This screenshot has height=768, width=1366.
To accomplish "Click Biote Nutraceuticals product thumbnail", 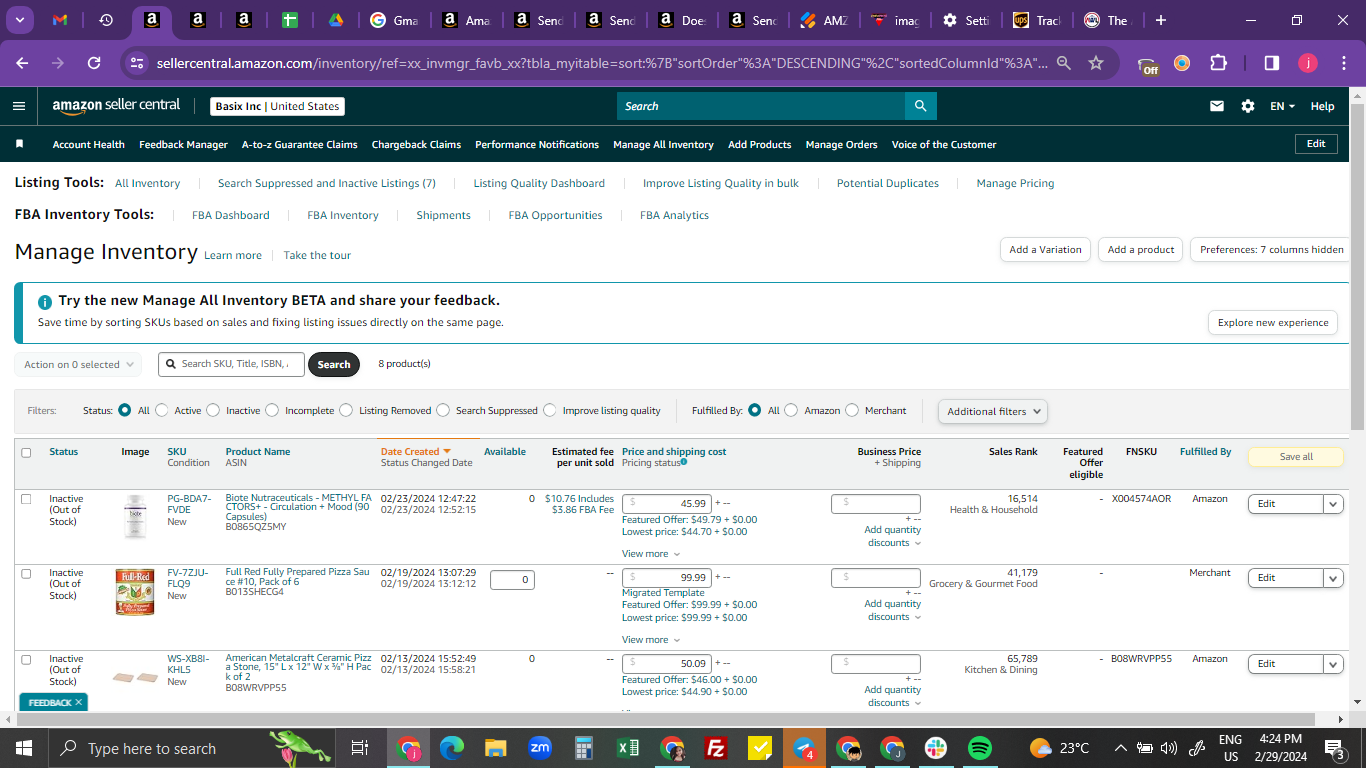I will pyautogui.click(x=135, y=517).
